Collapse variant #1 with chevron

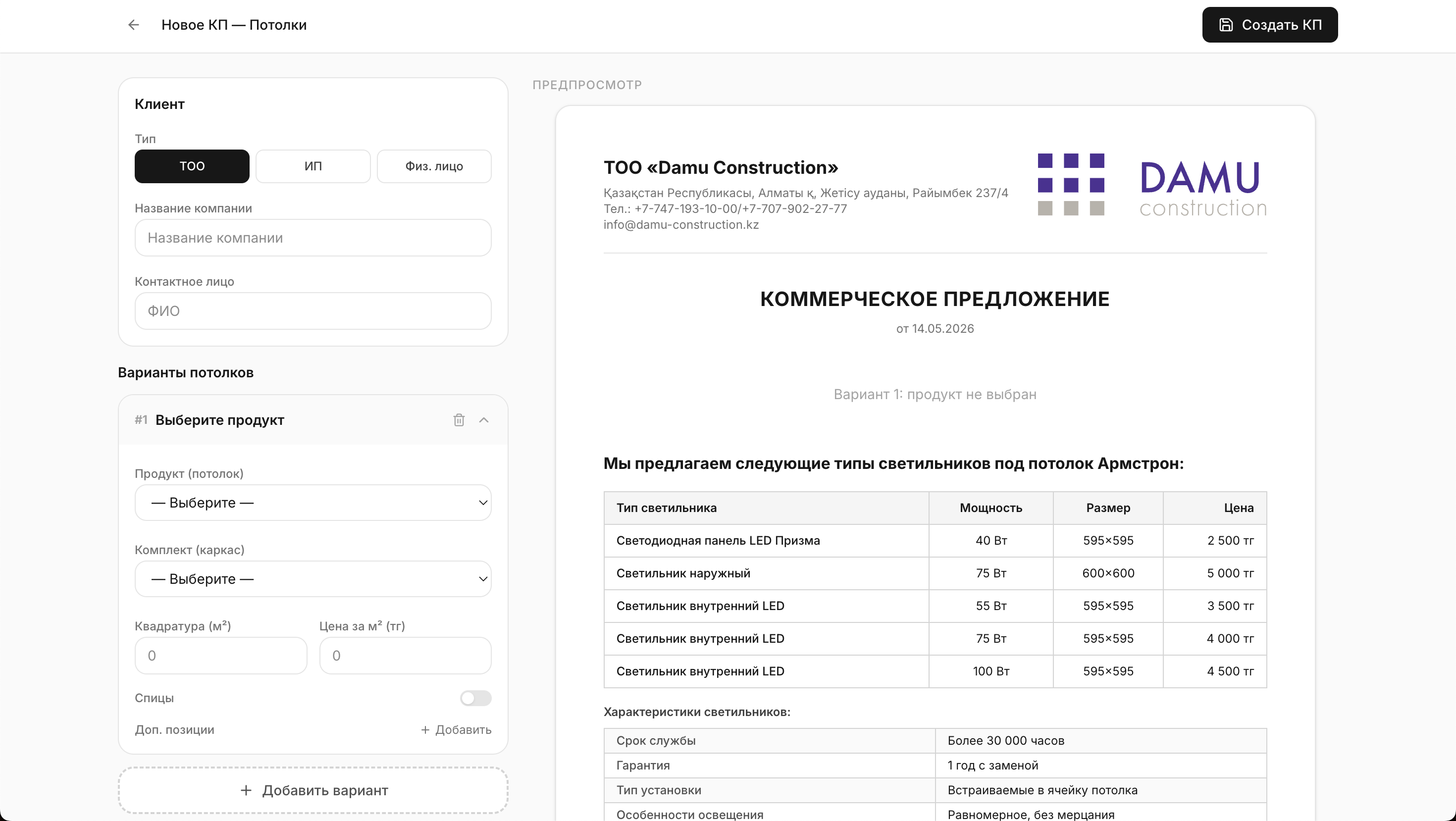484,420
